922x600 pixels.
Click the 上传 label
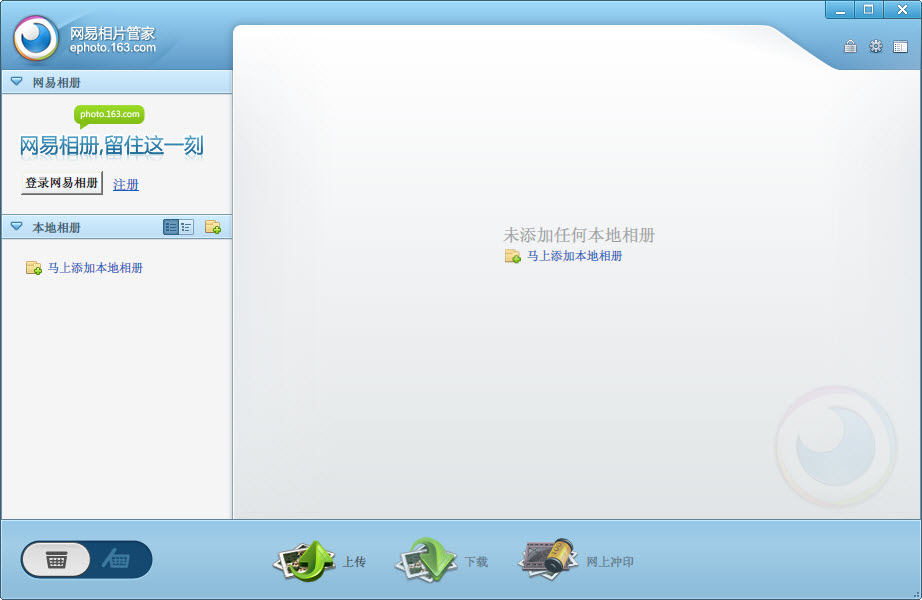click(354, 562)
